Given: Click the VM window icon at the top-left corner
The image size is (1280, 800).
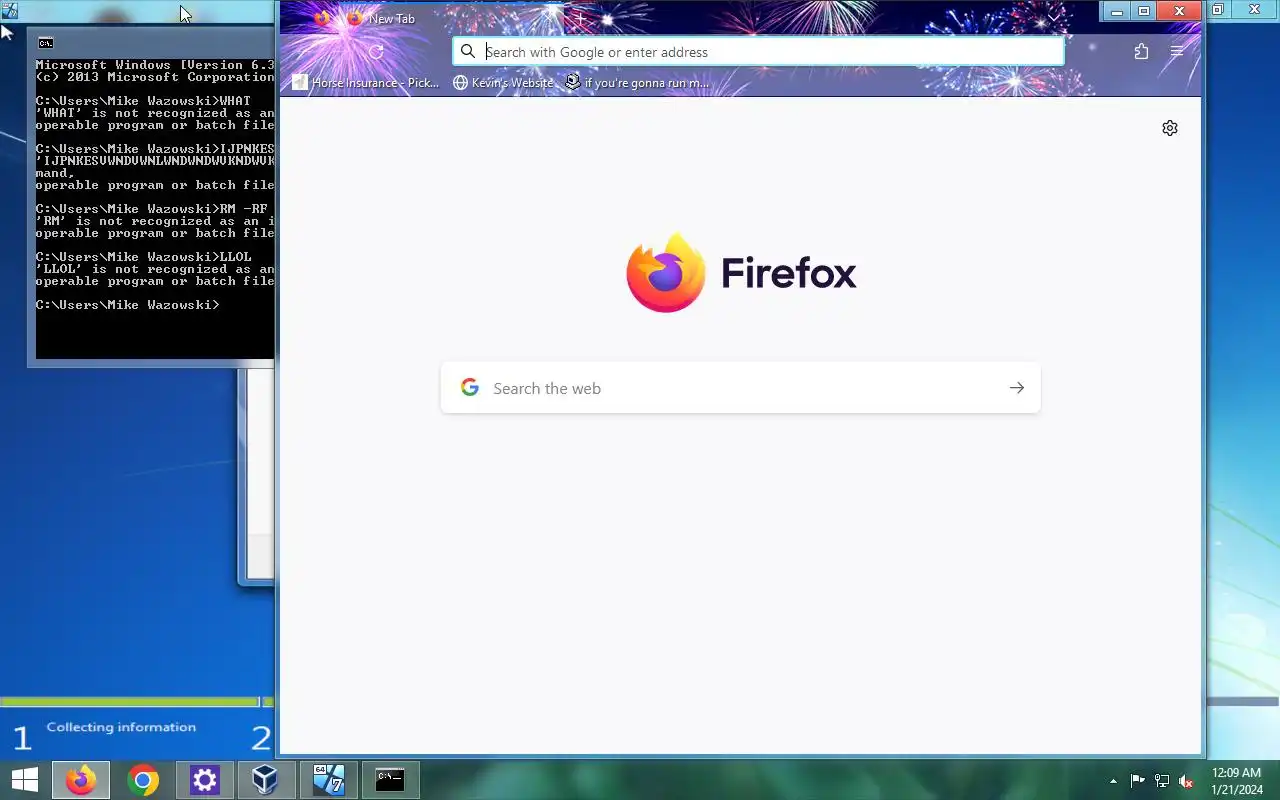Looking at the screenshot, I should click(9, 10).
